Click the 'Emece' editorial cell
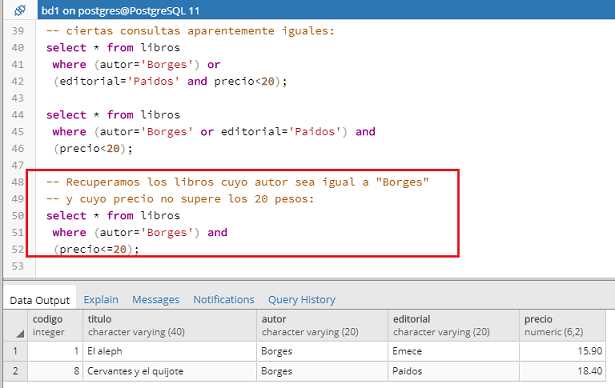Viewport: 615px width, 388px height. pyautogui.click(x=454, y=351)
